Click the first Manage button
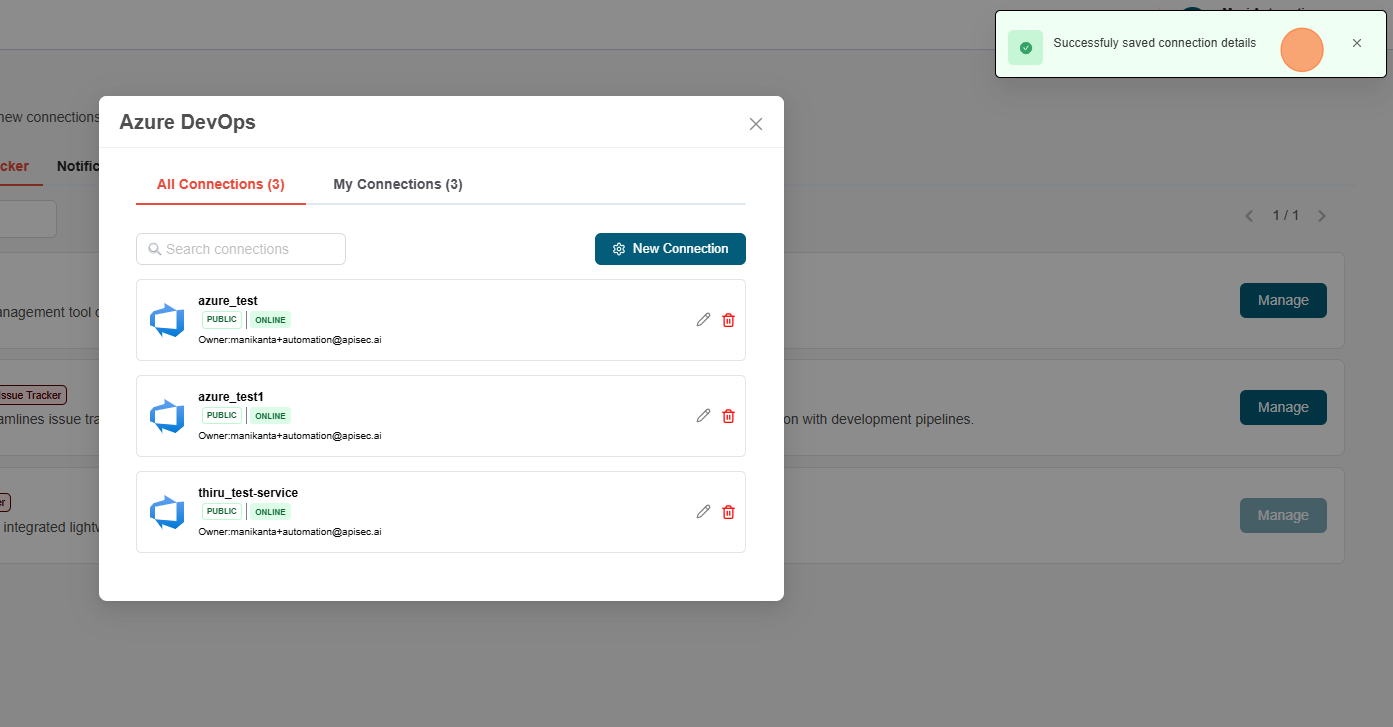Image resolution: width=1393 pixels, height=727 pixels. click(x=1283, y=301)
